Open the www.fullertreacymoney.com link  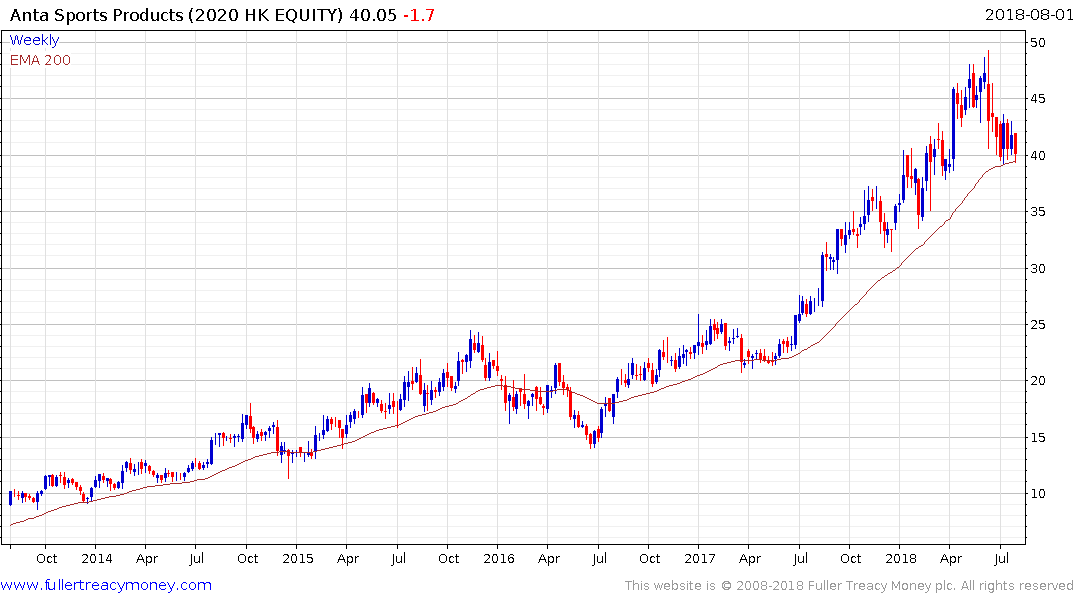(x=106, y=585)
